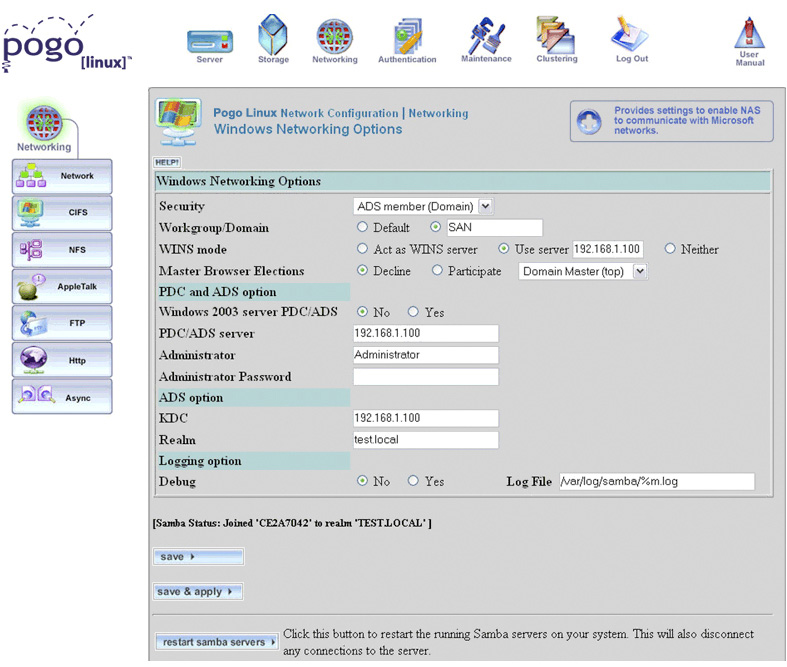Click the save & apply button

point(198,592)
